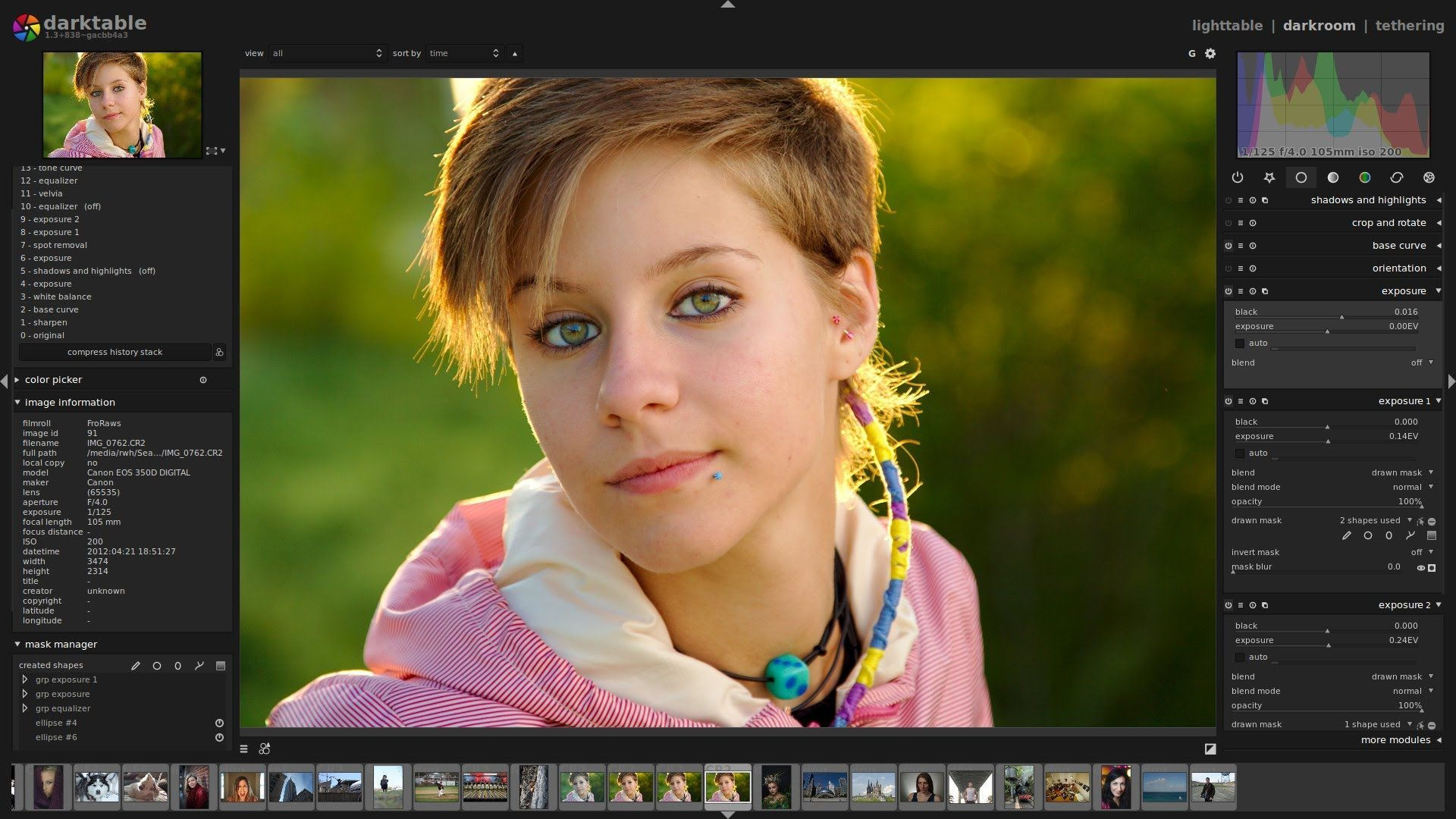1456x819 pixels.
Task: Adjust exposure slider in exposure 2 module
Action: click(x=1326, y=641)
